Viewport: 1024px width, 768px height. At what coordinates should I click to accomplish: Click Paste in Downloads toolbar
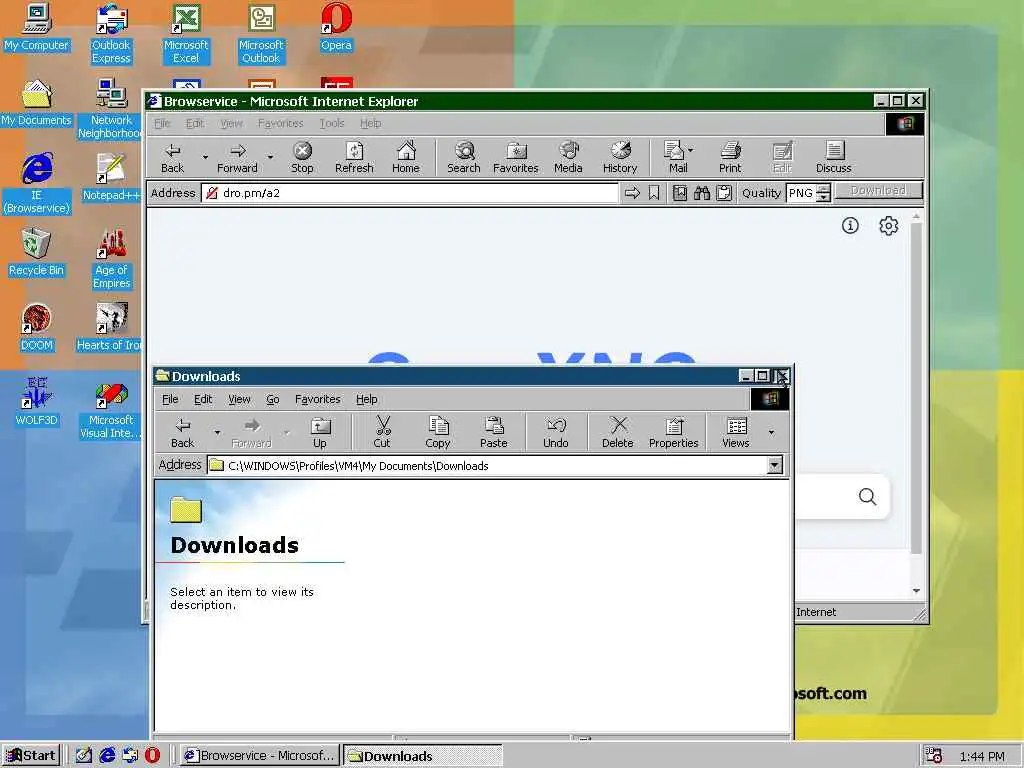pos(494,433)
